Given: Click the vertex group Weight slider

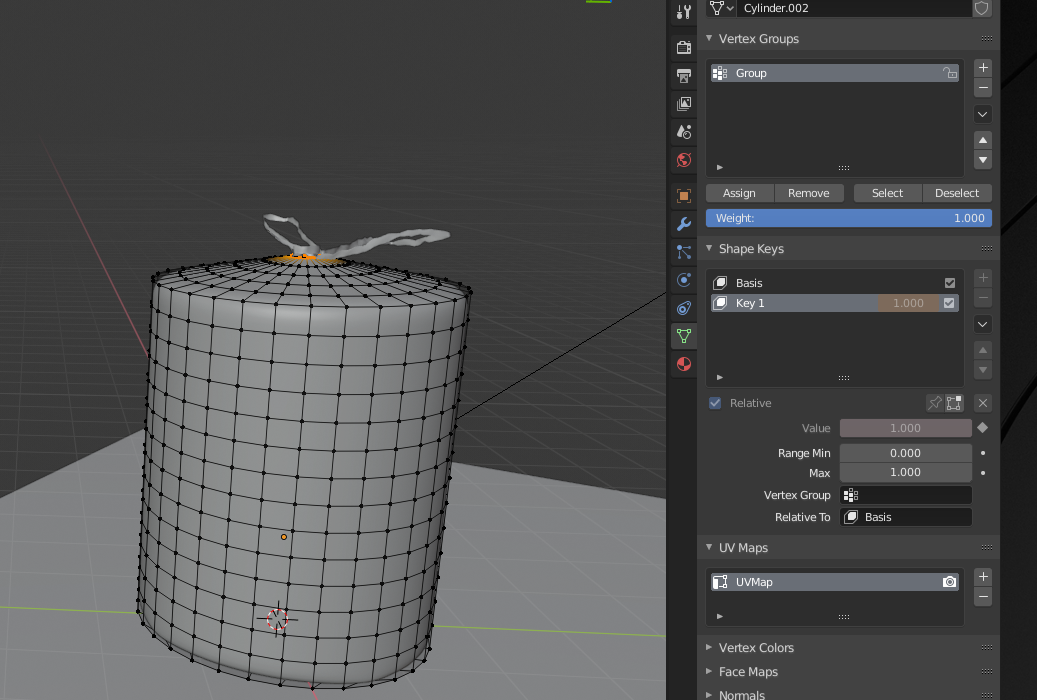Looking at the screenshot, I should coord(848,218).
